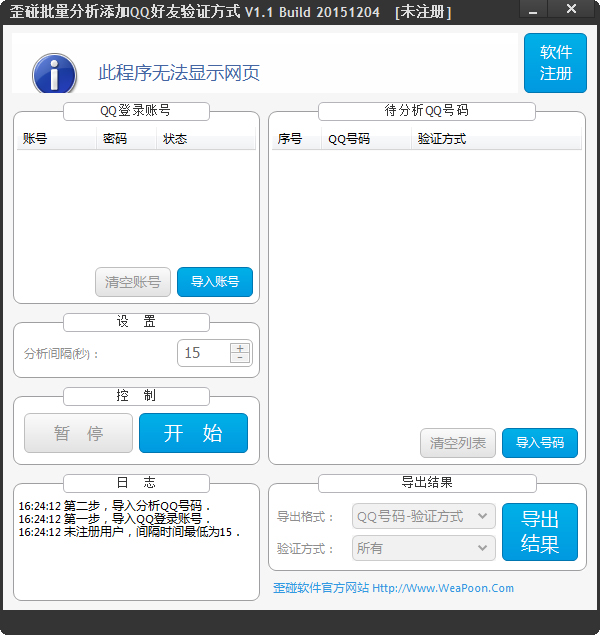Screen dimensions: 600x635
Task: Click 清空列表 to clear list
Action: coord(457,443)
